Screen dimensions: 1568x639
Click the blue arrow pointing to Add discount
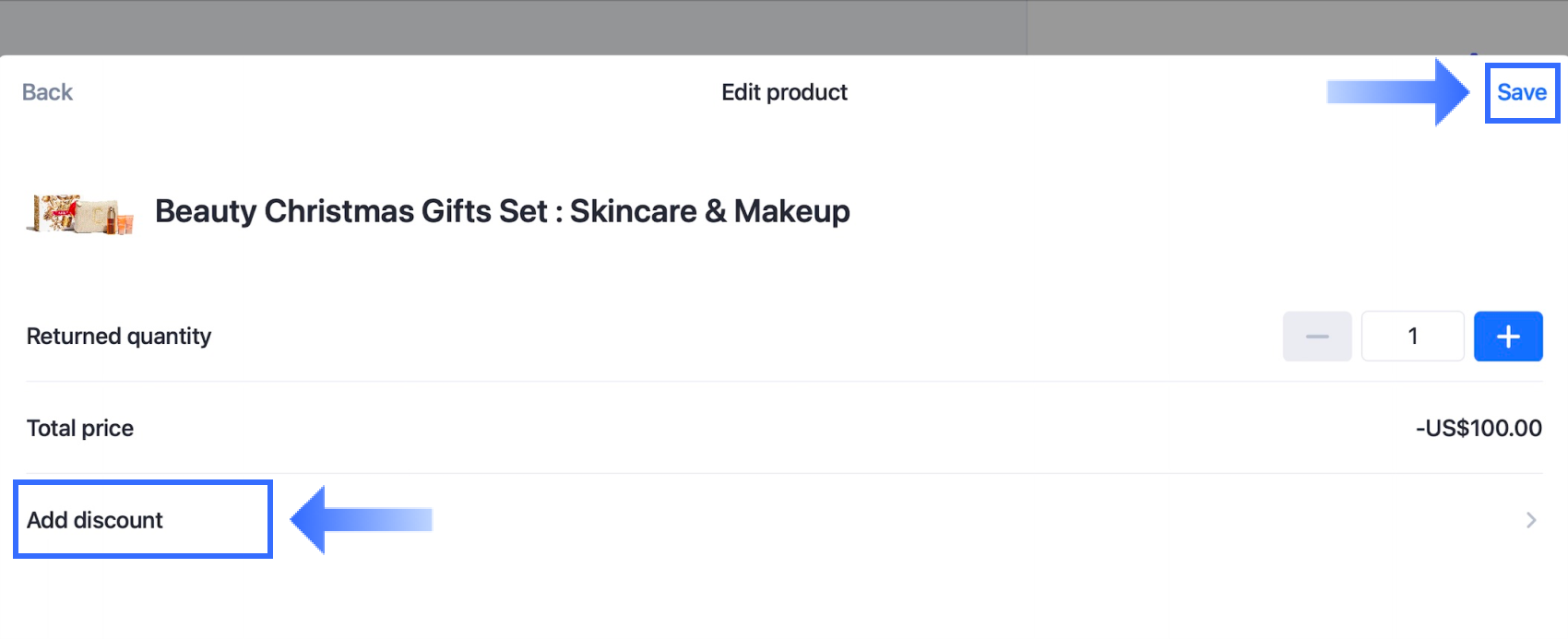pos(362,520)
